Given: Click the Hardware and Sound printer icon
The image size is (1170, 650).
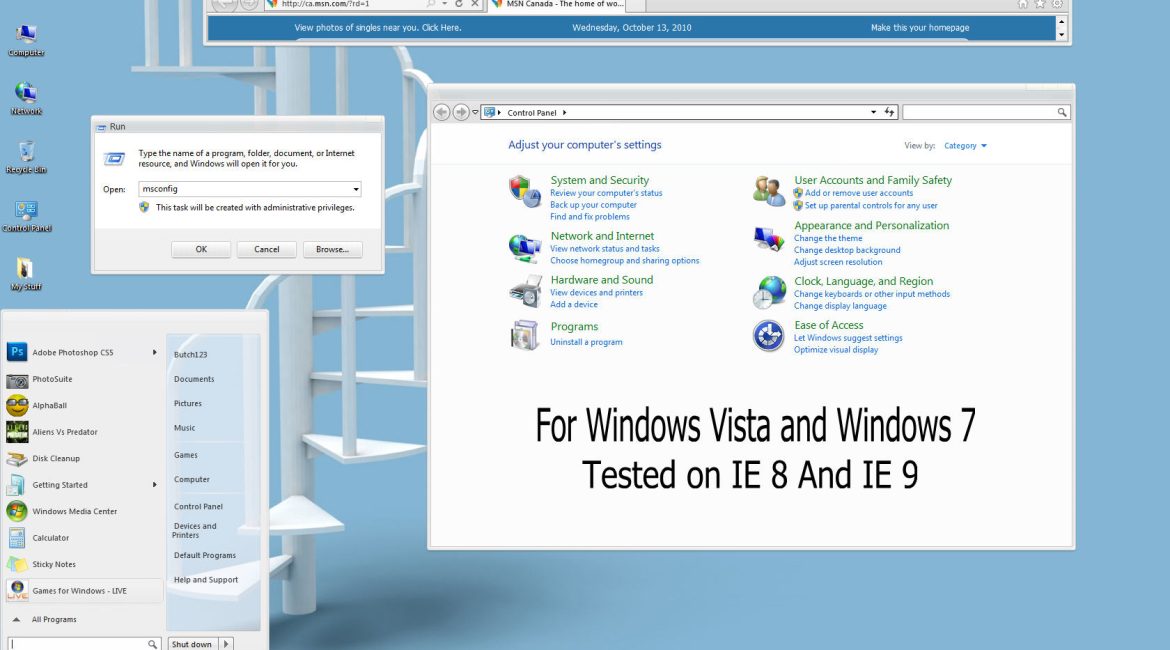Looking at the screenshot, I should (x=525, y=291).
